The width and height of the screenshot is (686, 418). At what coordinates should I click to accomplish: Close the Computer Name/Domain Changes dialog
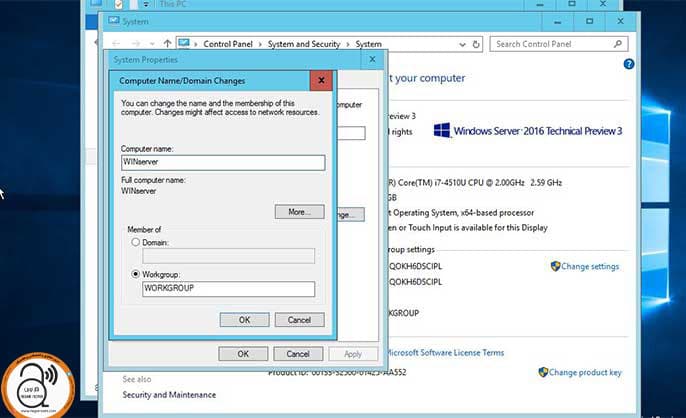click(x=321, y=81)
